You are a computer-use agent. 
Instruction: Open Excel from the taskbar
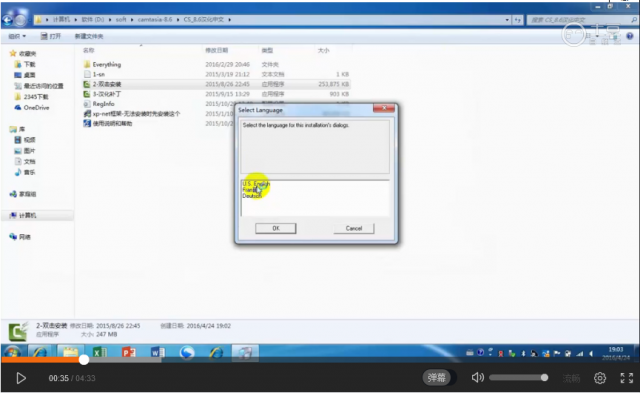click(100, 352)
